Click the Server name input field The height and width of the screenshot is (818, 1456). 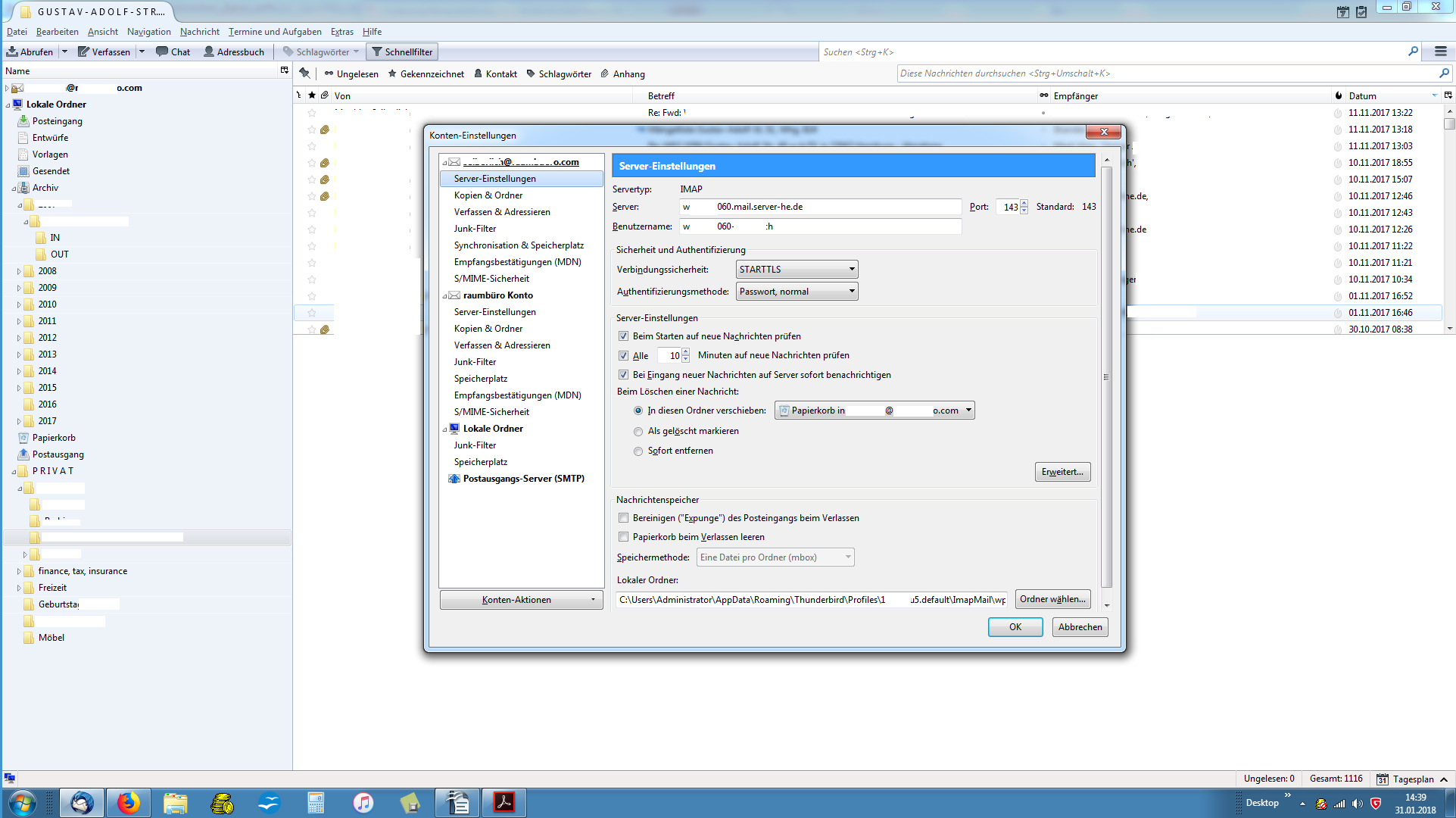point(821,207)
